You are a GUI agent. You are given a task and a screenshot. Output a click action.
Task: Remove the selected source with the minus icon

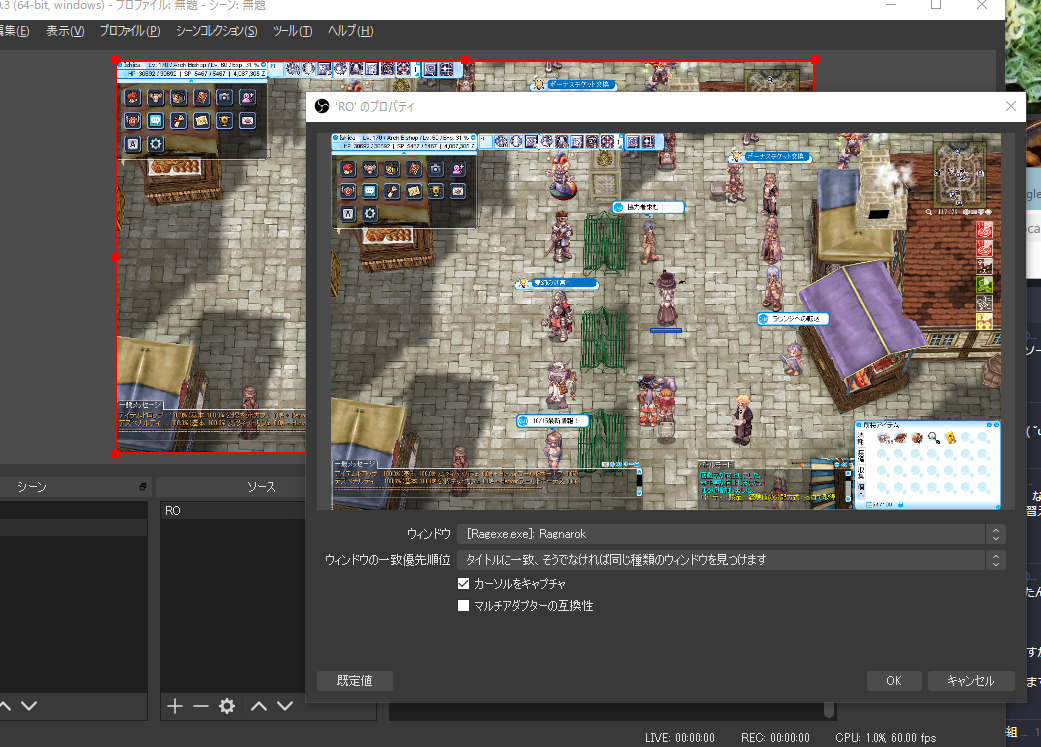coord(200,706)
